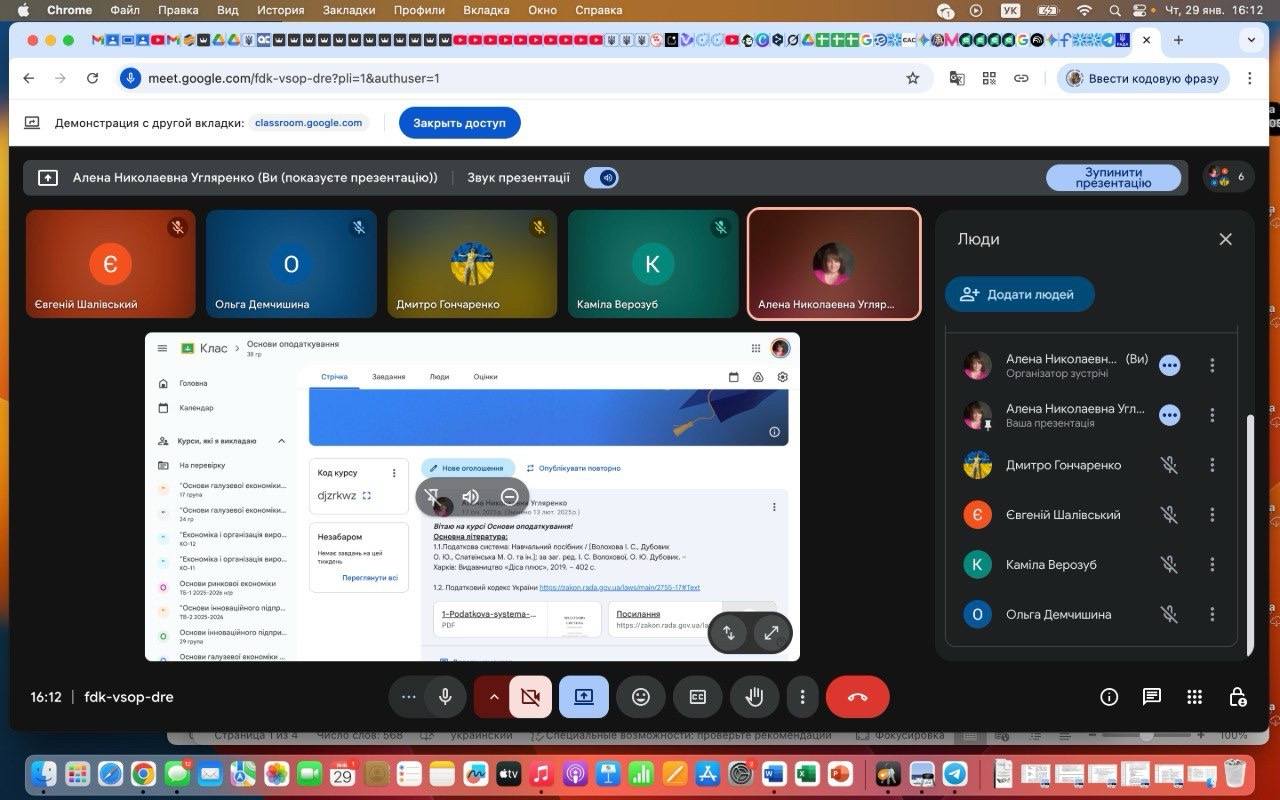Toggle the microphone in the call bar
Image resolution: width=1280 pixels, height=800 pixels.
(445, 697)
